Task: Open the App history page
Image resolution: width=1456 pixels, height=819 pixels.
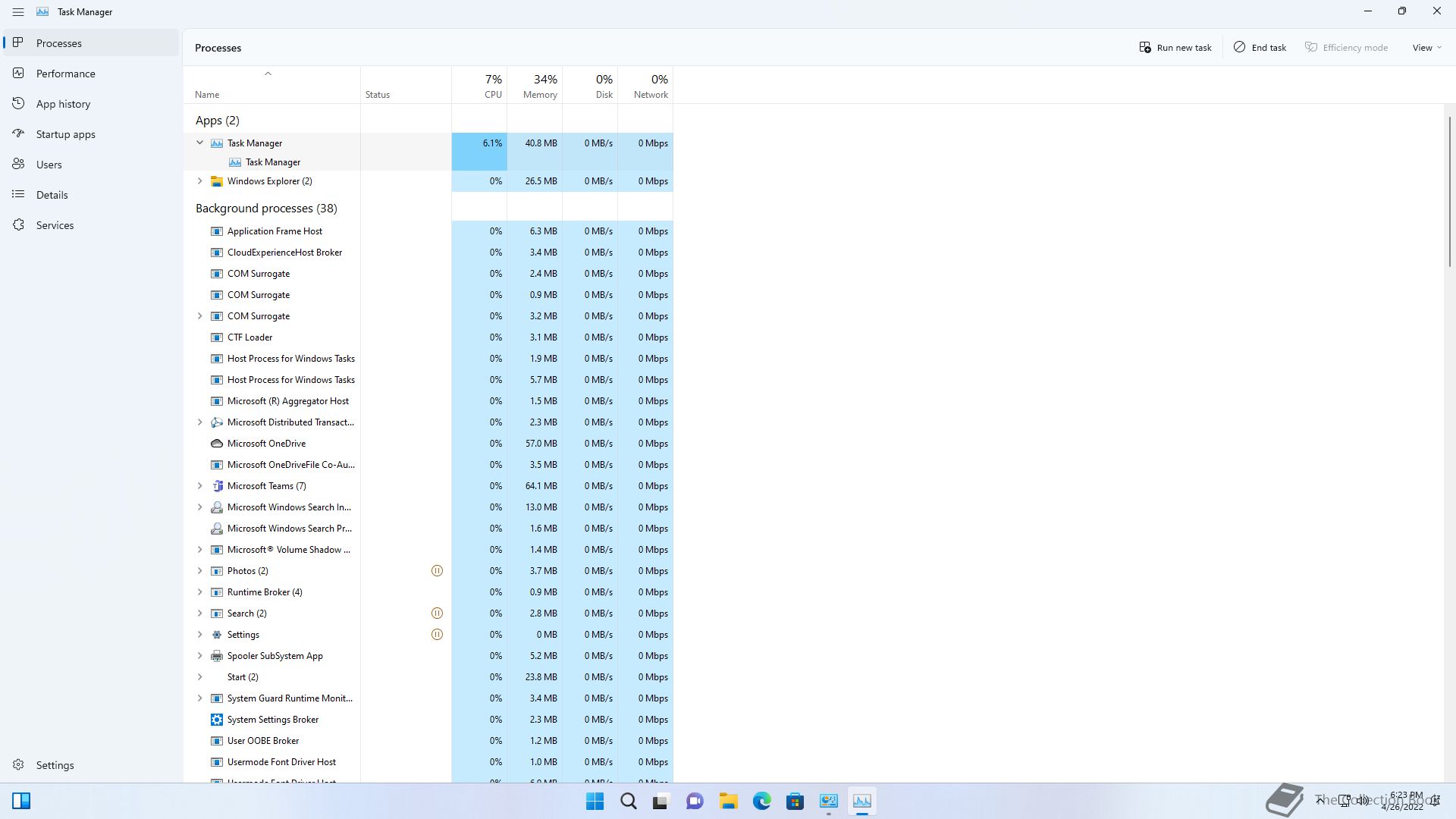Action: [x=91, y=104]
